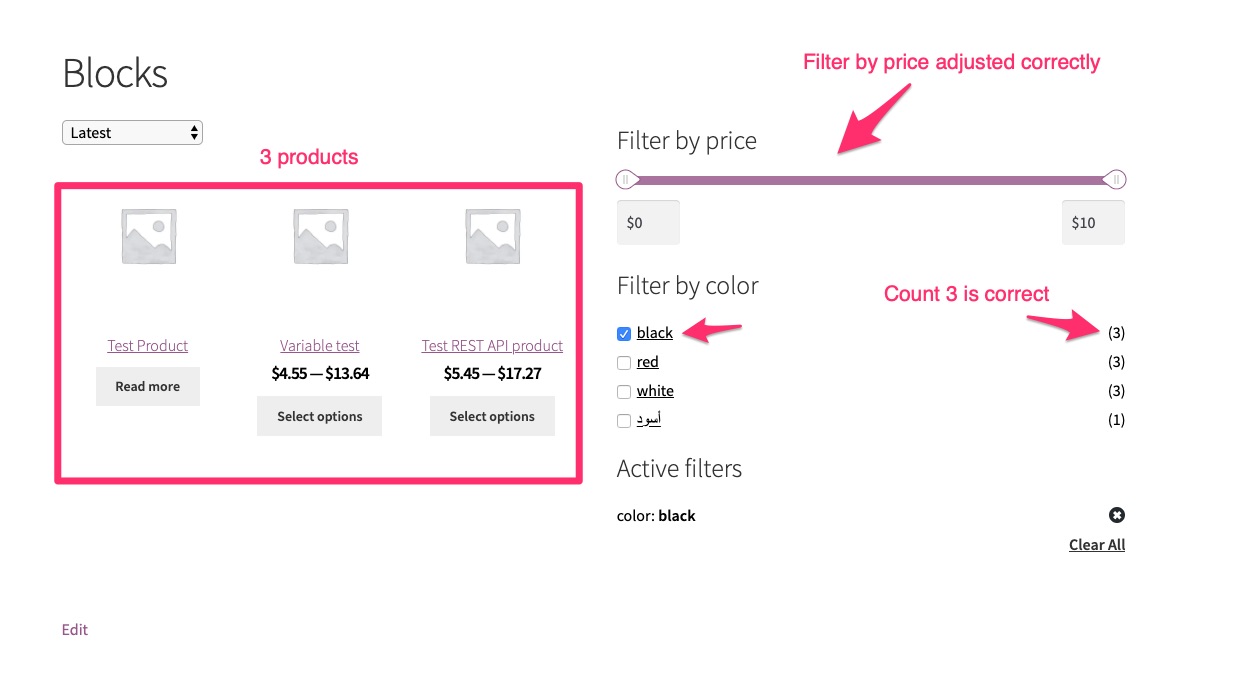Click the Test REST API product image
The height and width of the screenshot is (697, 1245).
(x=492, y=235)
